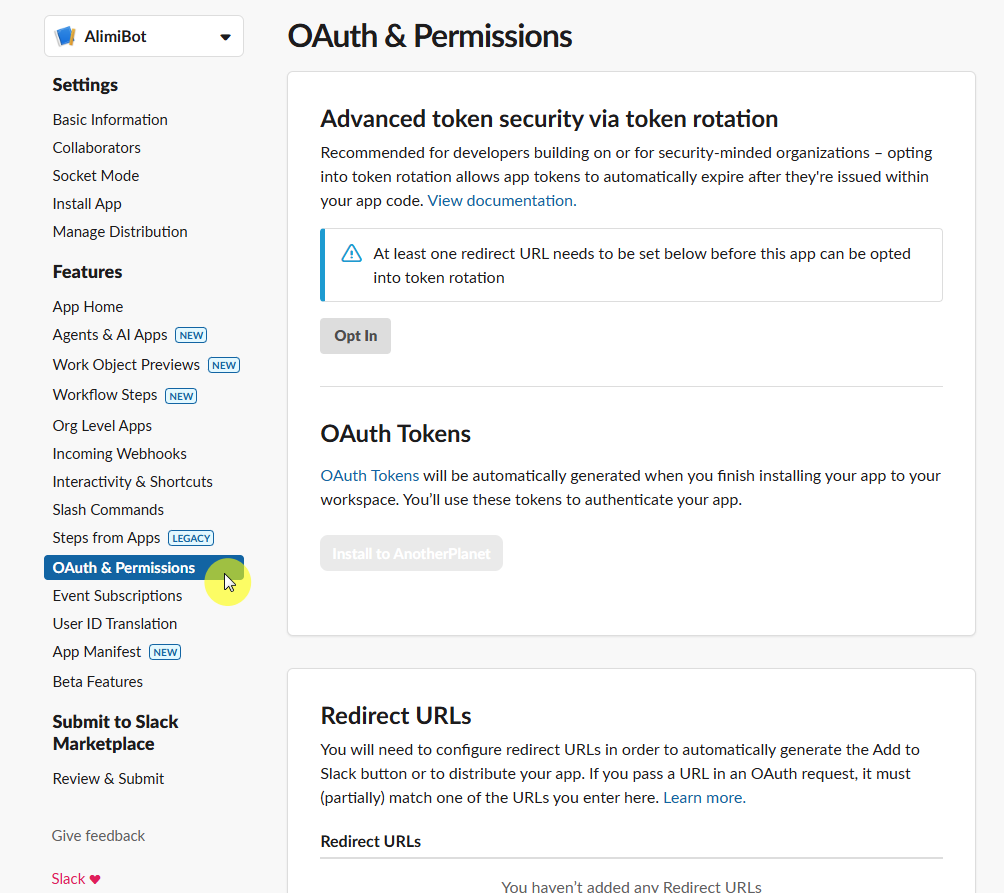
Task: Click the Settings sidebar heading
Action: pos(85,85)
